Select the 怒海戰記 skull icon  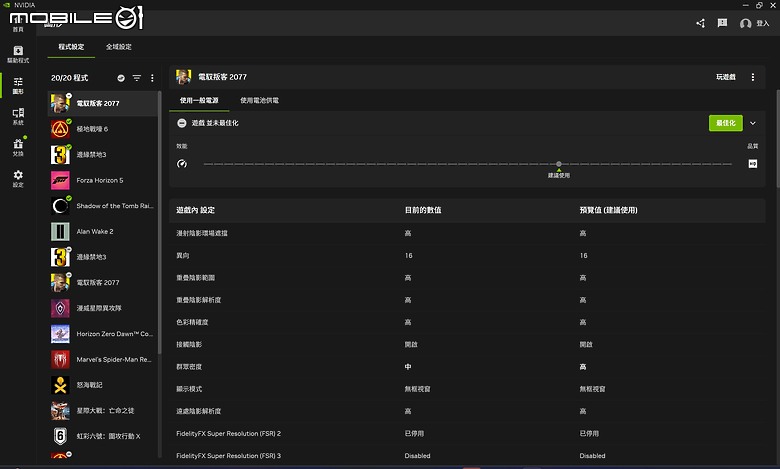point(60,385)
